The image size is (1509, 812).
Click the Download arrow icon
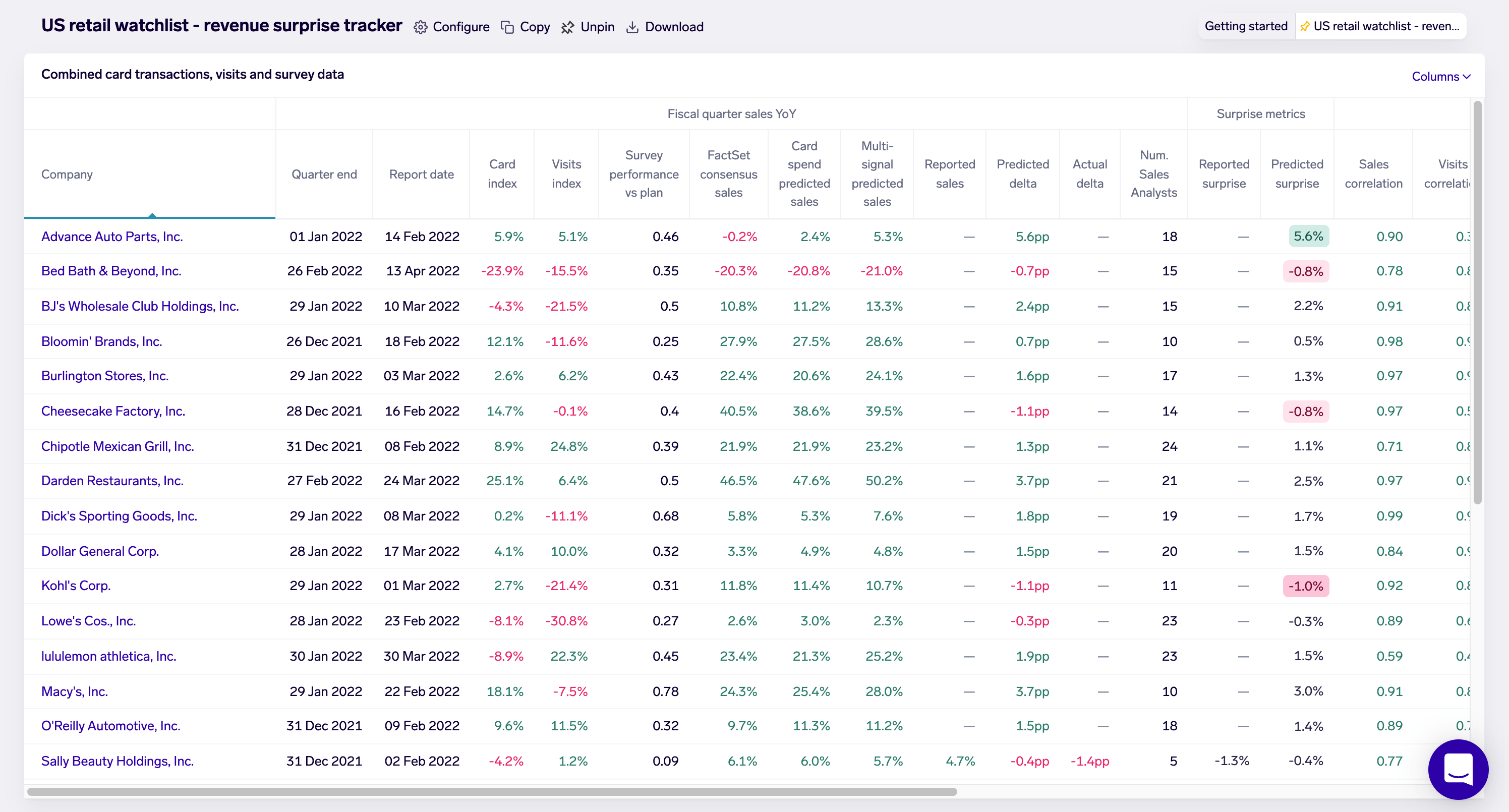(x=632, y=28)
